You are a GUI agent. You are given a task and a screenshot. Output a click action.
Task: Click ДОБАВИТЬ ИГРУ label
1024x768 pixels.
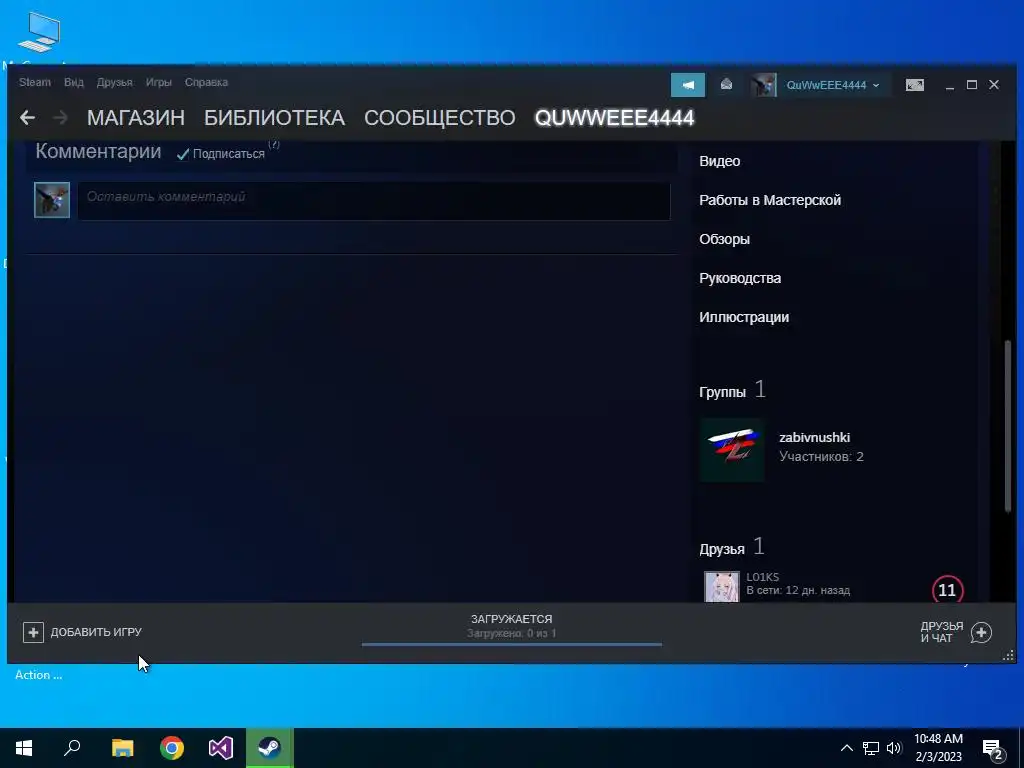click(x=96, y=632)
